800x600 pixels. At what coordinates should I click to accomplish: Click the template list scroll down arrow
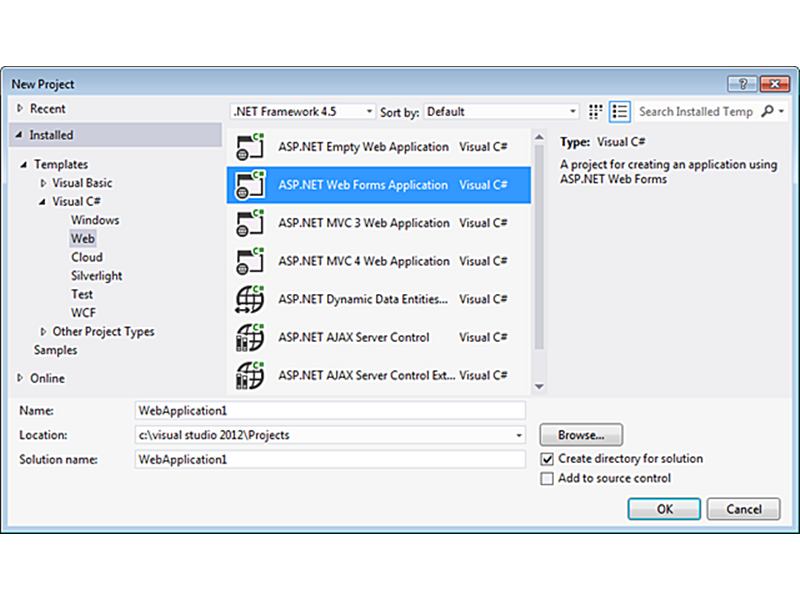[x=539, y=387]
